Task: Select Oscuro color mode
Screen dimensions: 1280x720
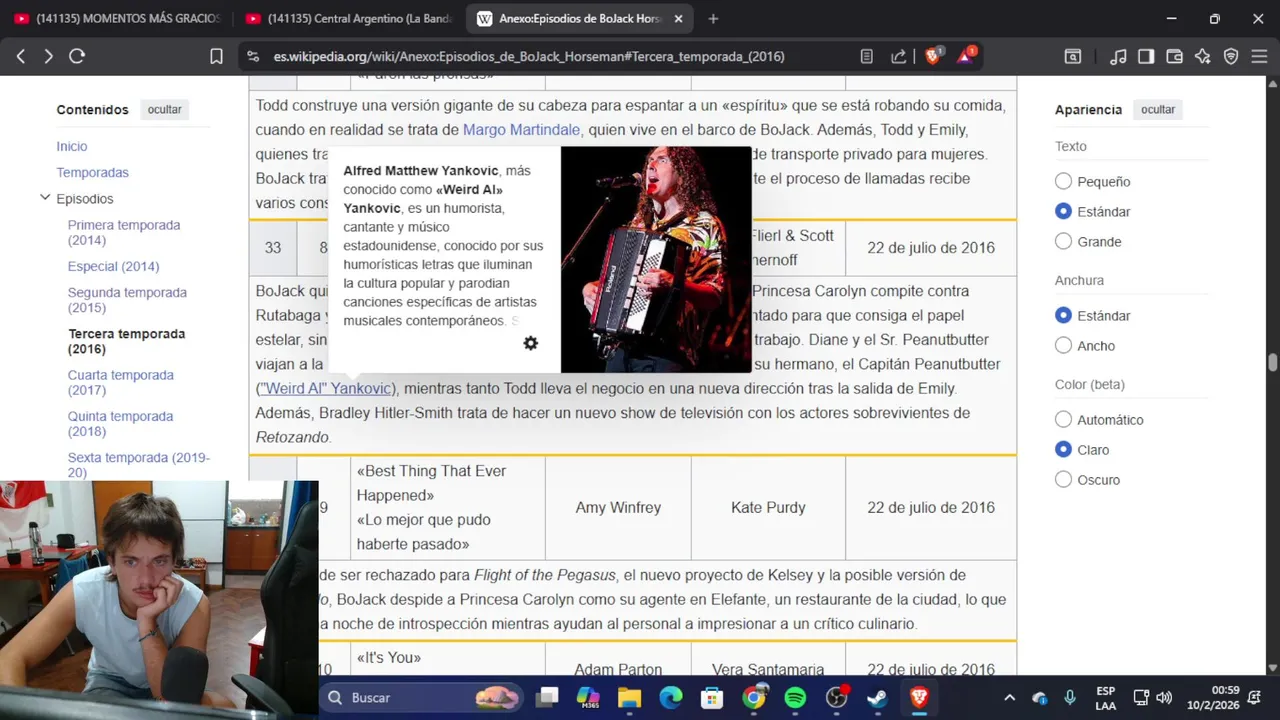Action: point(1063,479)
